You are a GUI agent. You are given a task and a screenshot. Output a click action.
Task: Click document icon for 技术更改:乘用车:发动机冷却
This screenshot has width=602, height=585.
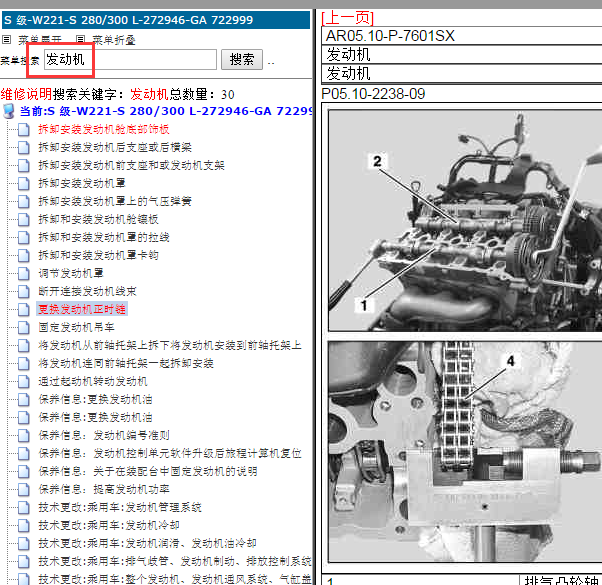(23, 526)
